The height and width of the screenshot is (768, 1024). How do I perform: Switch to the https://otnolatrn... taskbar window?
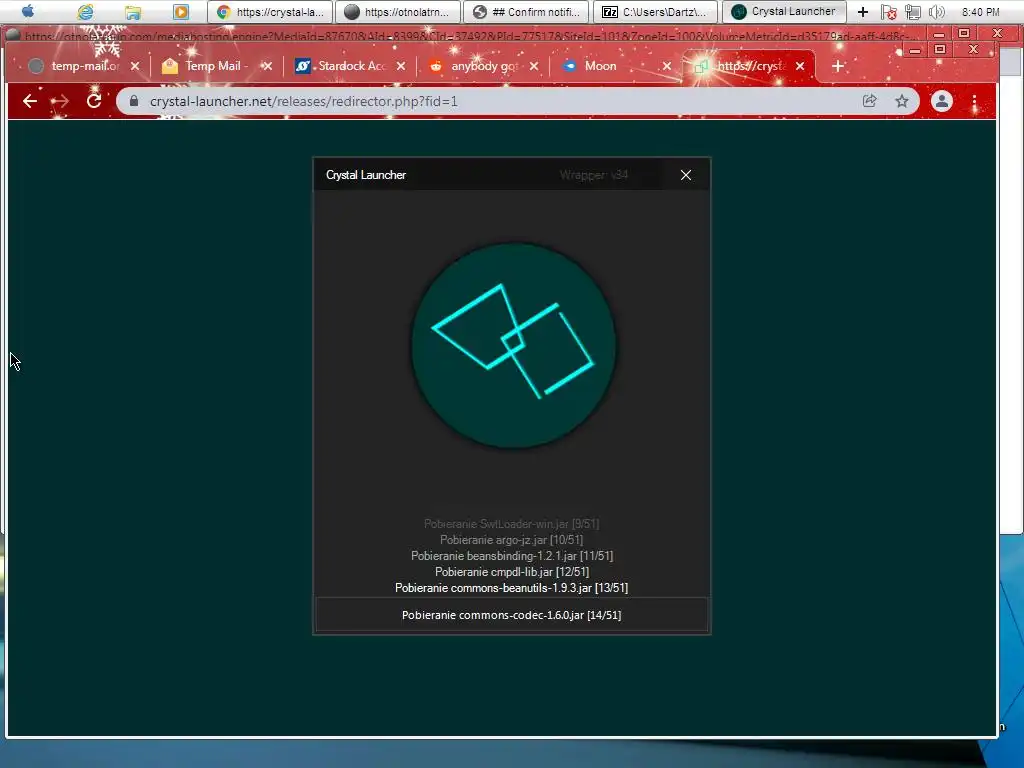click(398, 12)
